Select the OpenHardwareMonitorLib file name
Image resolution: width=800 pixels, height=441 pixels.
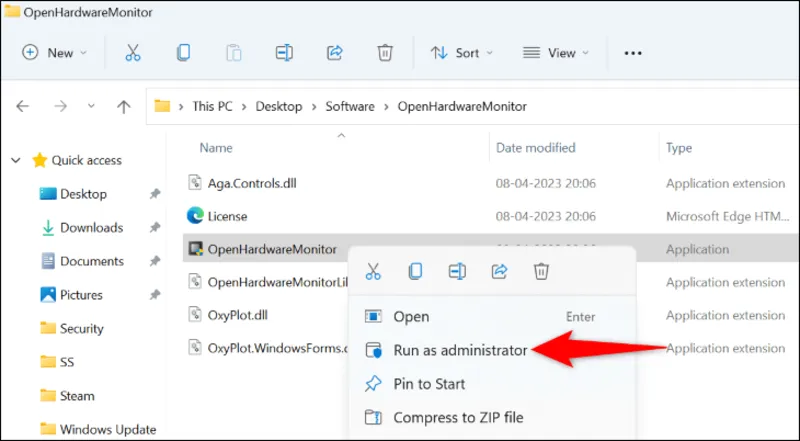coord(278,282)
